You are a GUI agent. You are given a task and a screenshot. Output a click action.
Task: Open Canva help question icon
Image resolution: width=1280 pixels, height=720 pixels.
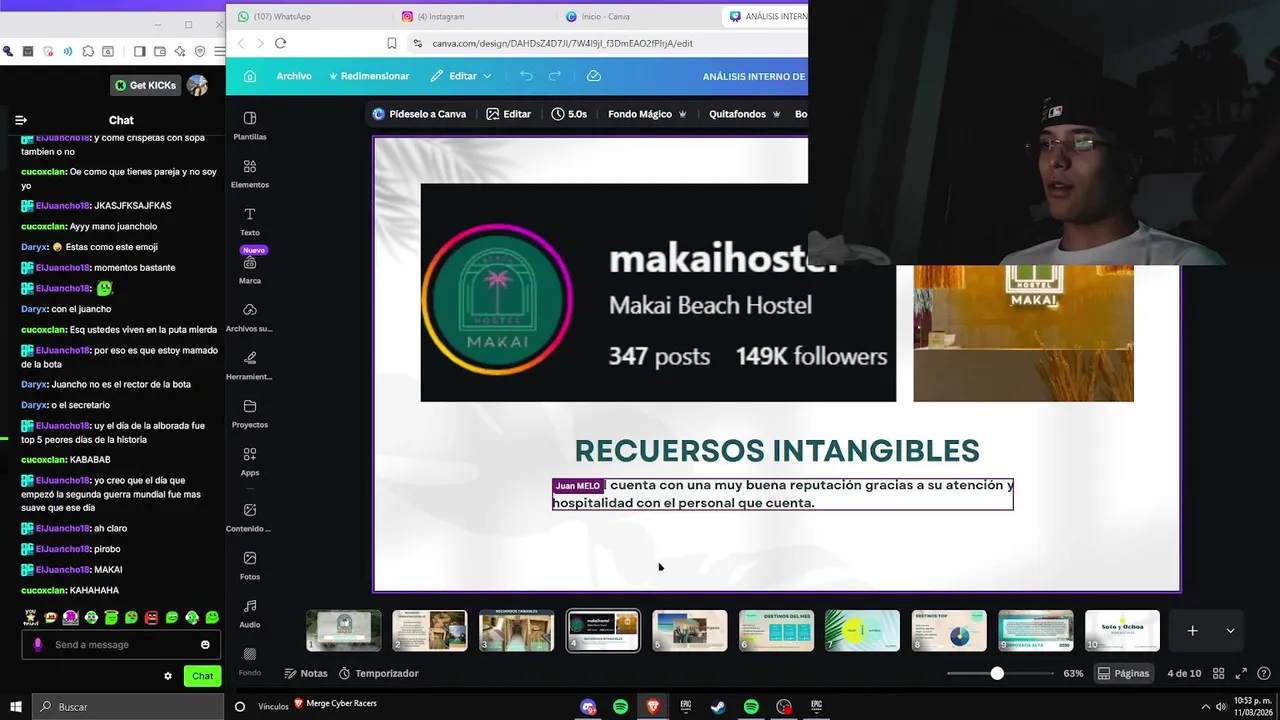[x=1265, y=673]
